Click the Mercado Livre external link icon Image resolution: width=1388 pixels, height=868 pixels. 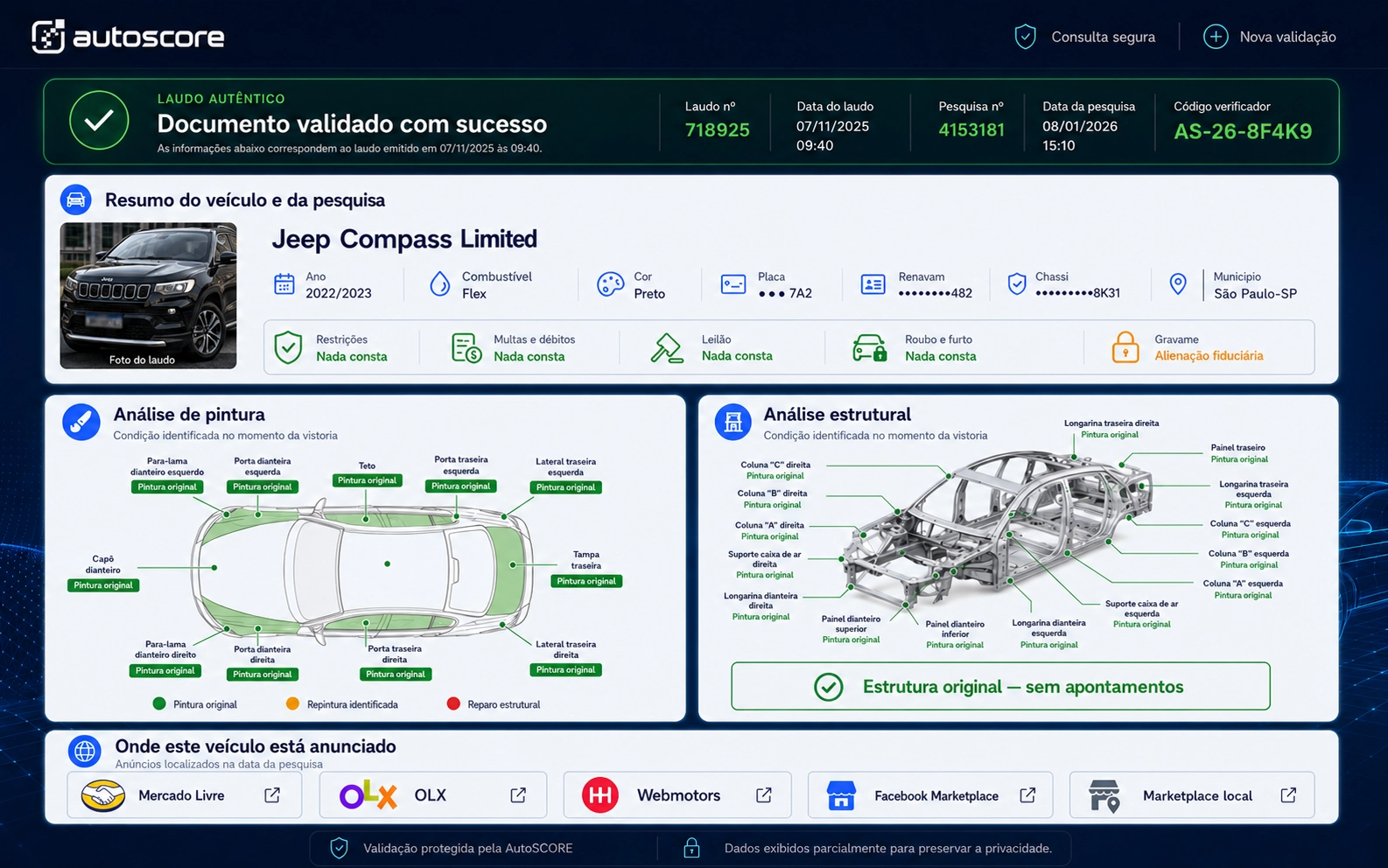[272, 794]
